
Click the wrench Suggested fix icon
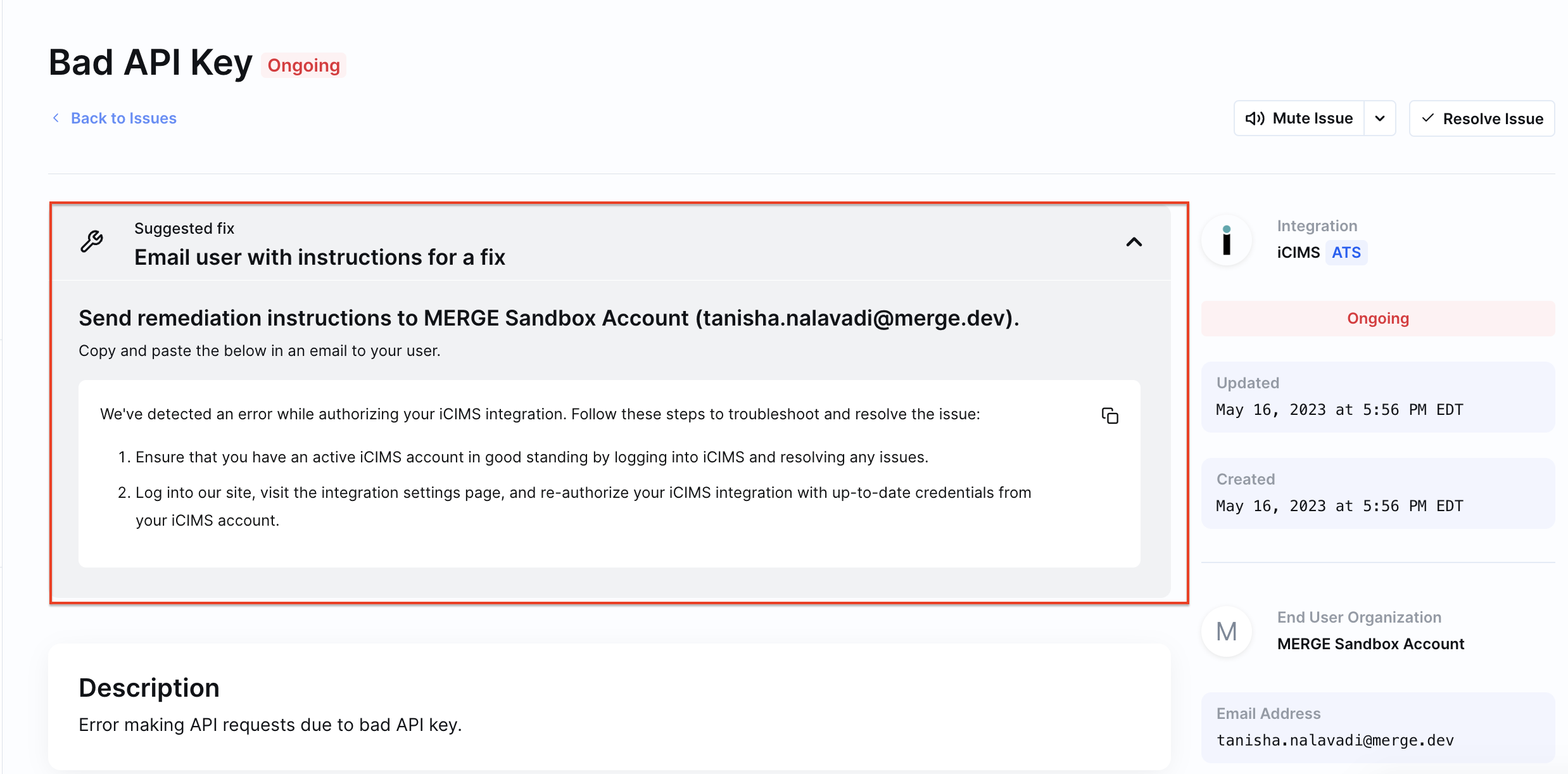tap(92, 241)
